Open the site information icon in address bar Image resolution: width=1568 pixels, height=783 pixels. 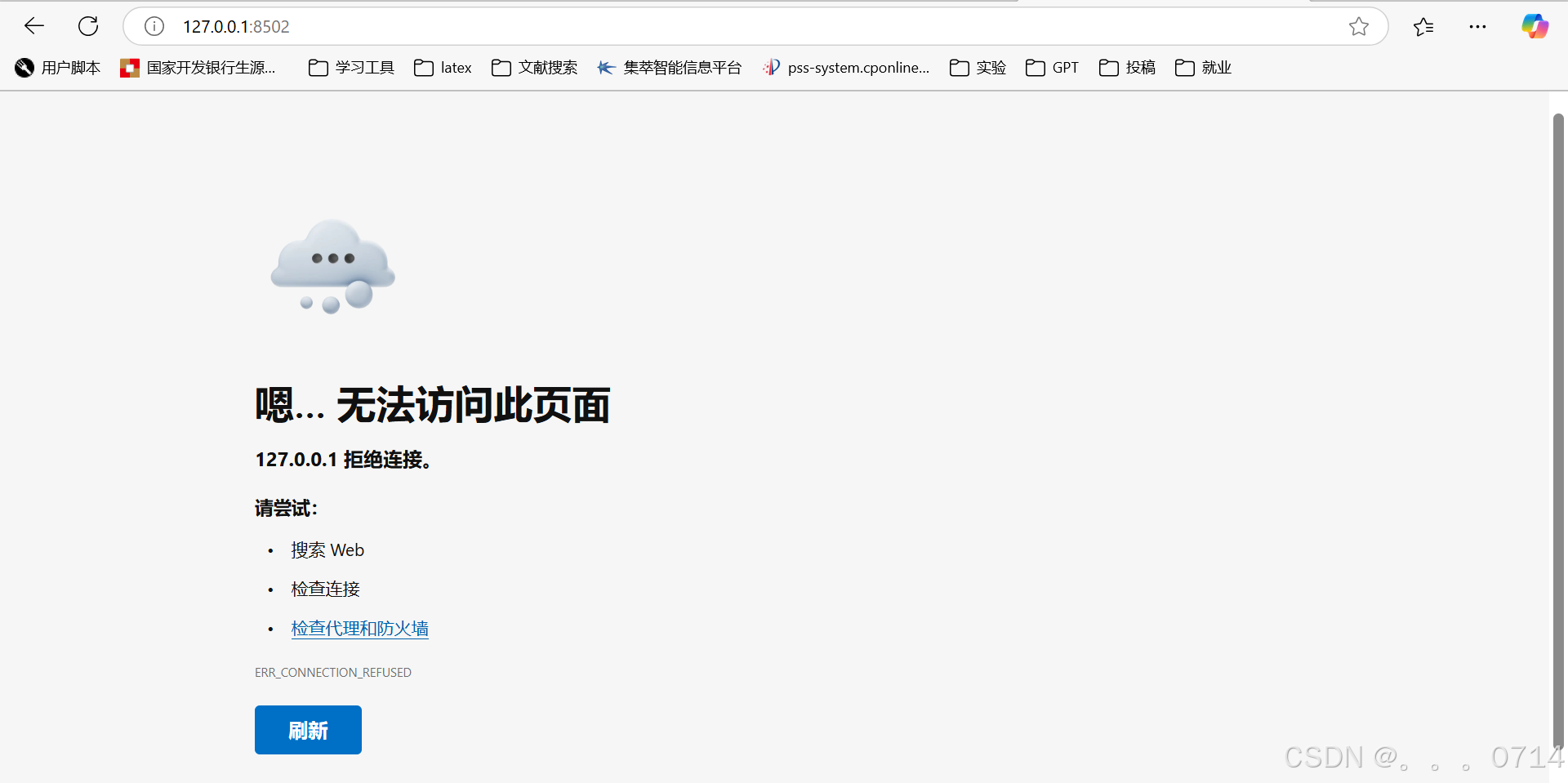154,25
